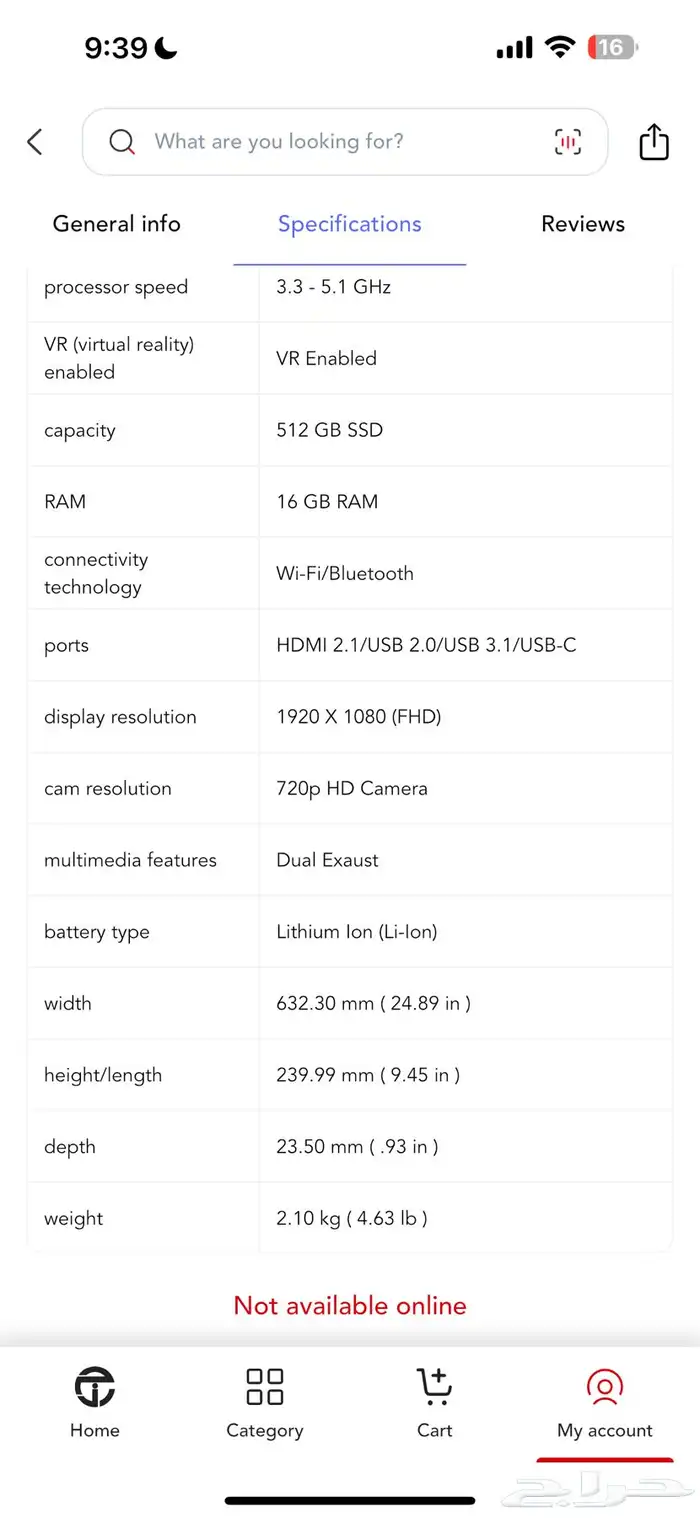Viewport: 700px width, 1518px height.
Task: Tap the share icon
Action: tap(654, 142)
